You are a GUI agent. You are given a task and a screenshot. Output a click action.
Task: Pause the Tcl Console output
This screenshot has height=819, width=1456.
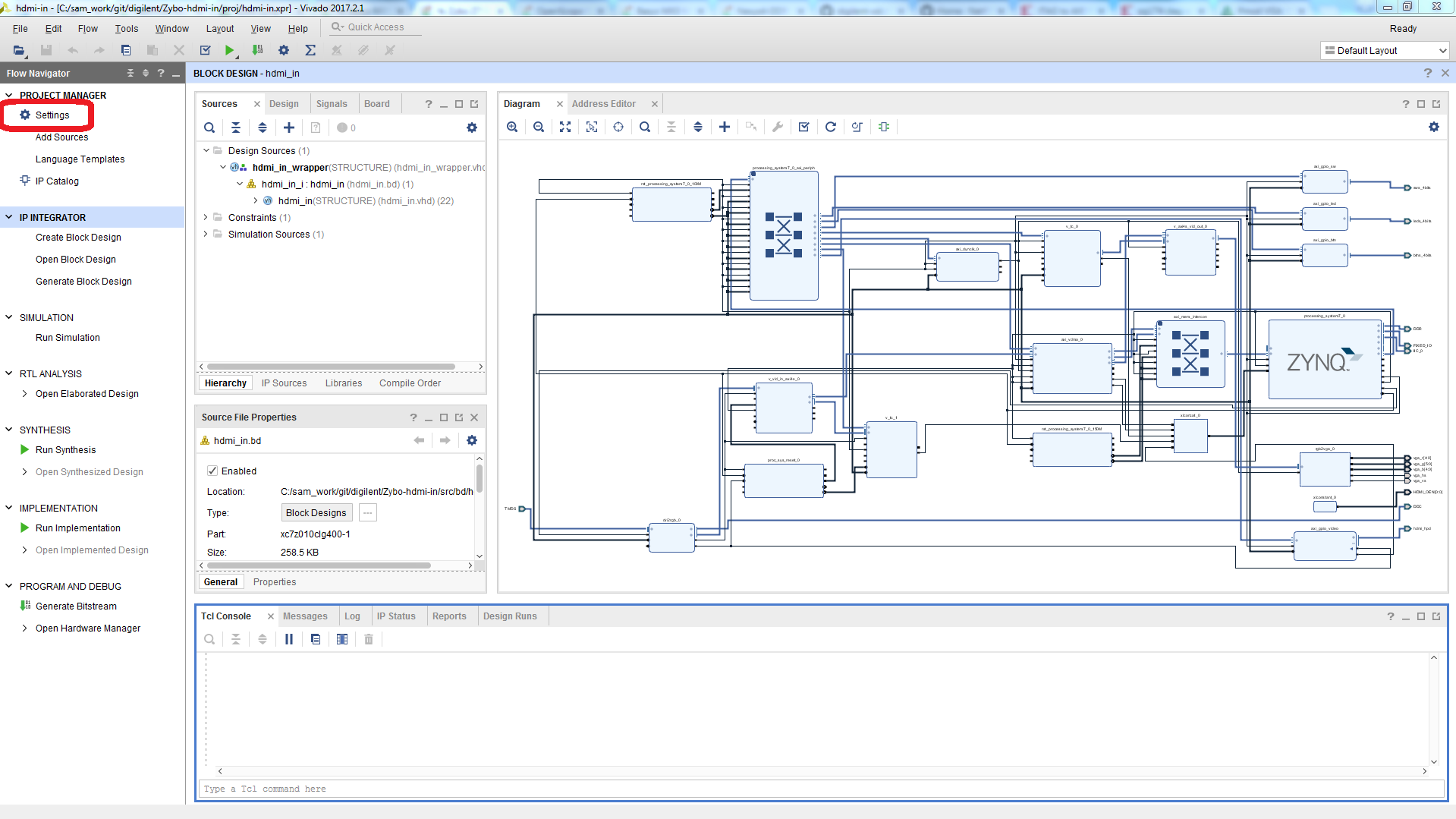289,639
